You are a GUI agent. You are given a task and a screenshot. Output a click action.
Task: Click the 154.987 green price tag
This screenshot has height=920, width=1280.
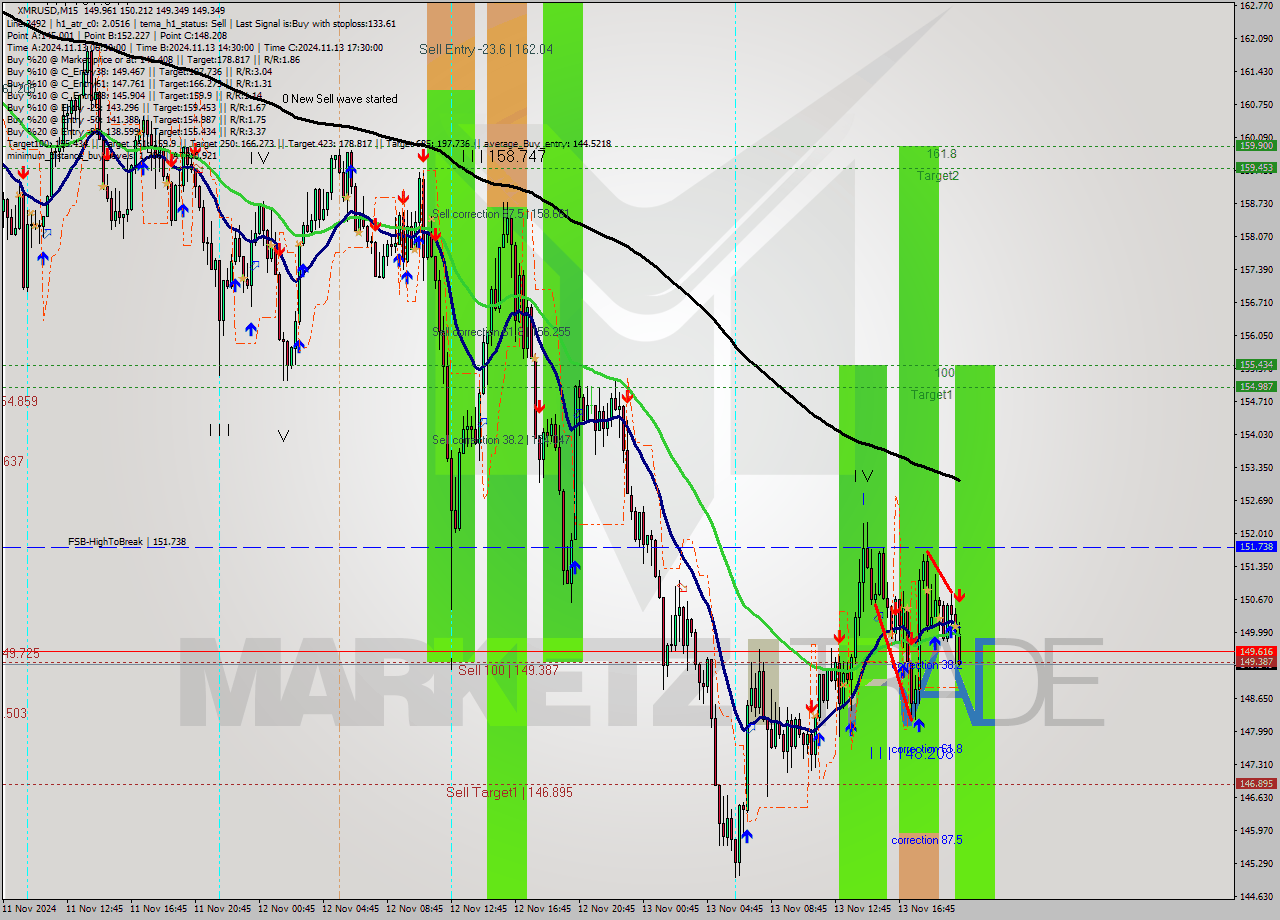(x=1256, y=387)
